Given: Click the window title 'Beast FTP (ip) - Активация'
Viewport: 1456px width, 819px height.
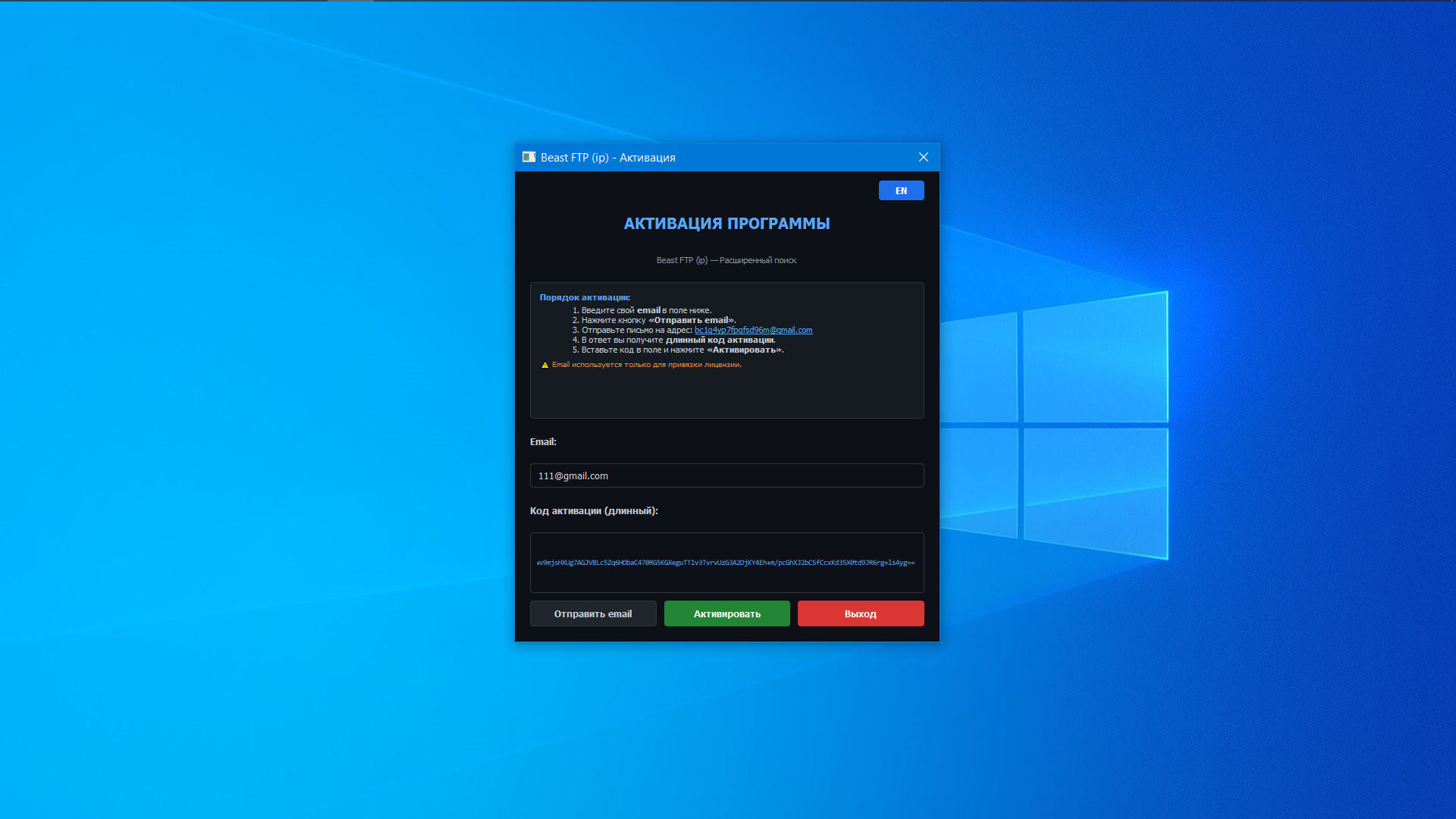Looking at the screenshot, I should pyautogui.click(x=608, y=157).
